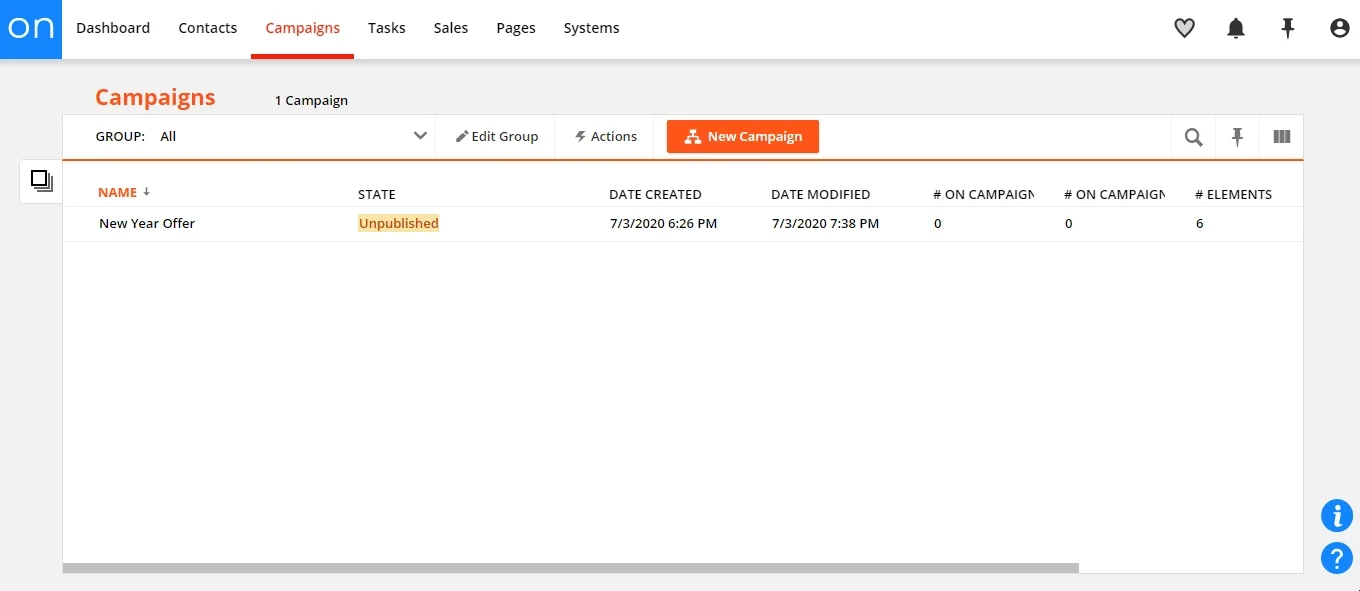Open Tasks in the navigation
Viewport: 1360px width, 591px height.
[386, 28]
